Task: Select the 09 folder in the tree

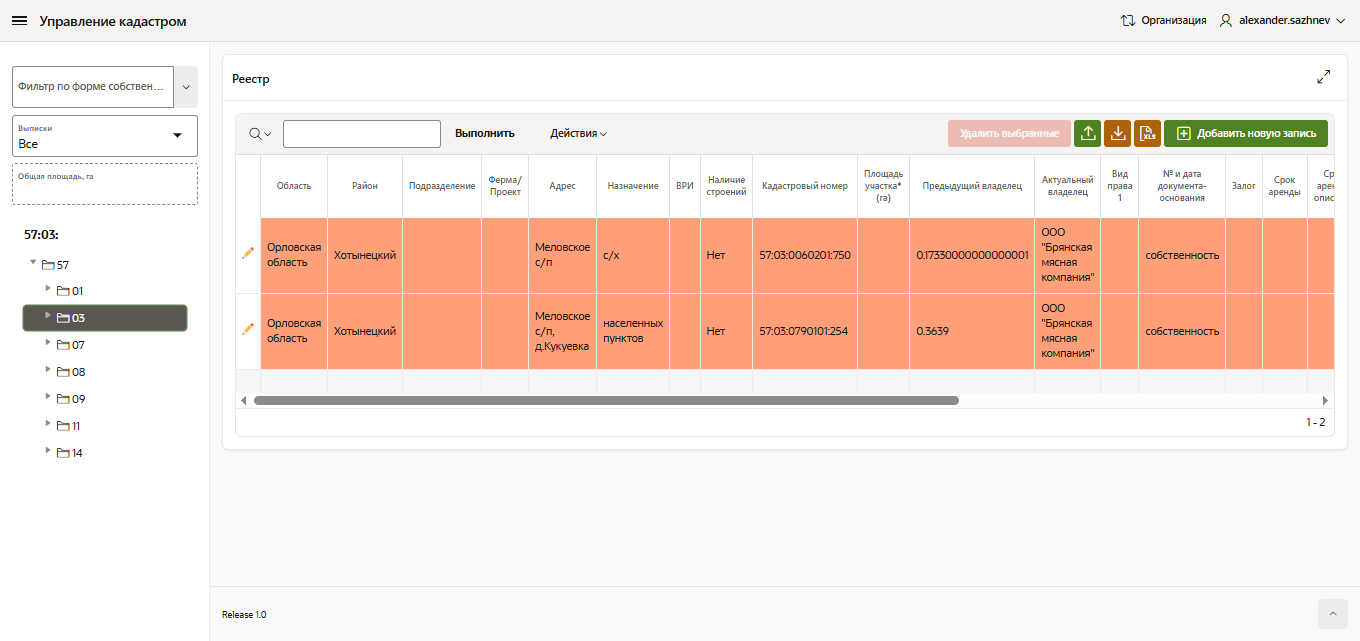Action: coord(77,399)
